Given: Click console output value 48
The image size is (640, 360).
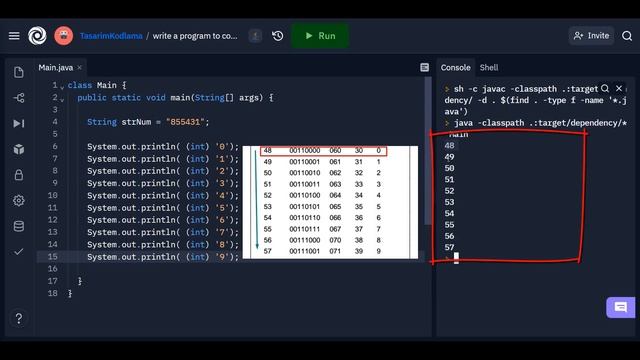Looking at the screenshot, I should 449,146.
